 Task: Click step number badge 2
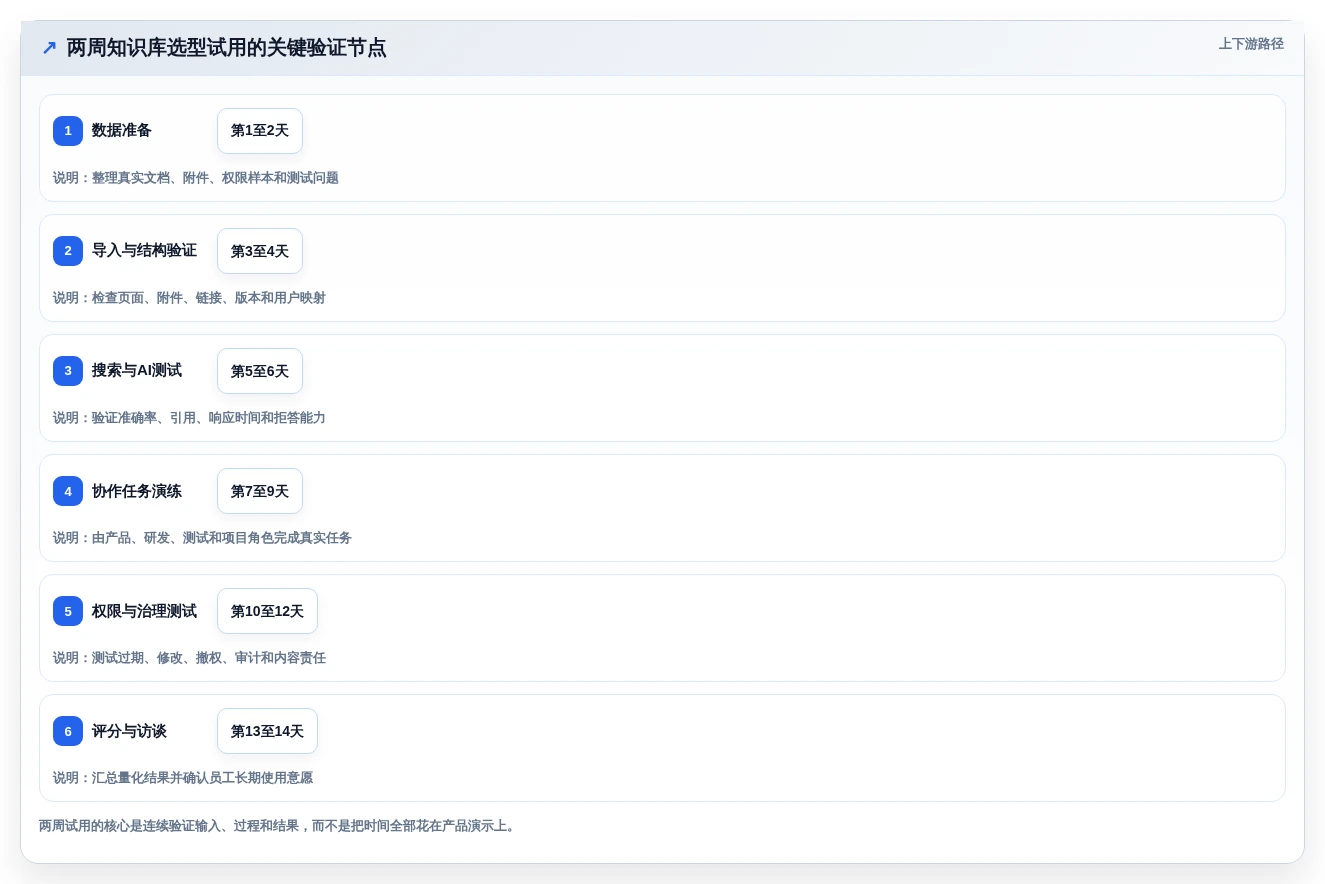68,251
